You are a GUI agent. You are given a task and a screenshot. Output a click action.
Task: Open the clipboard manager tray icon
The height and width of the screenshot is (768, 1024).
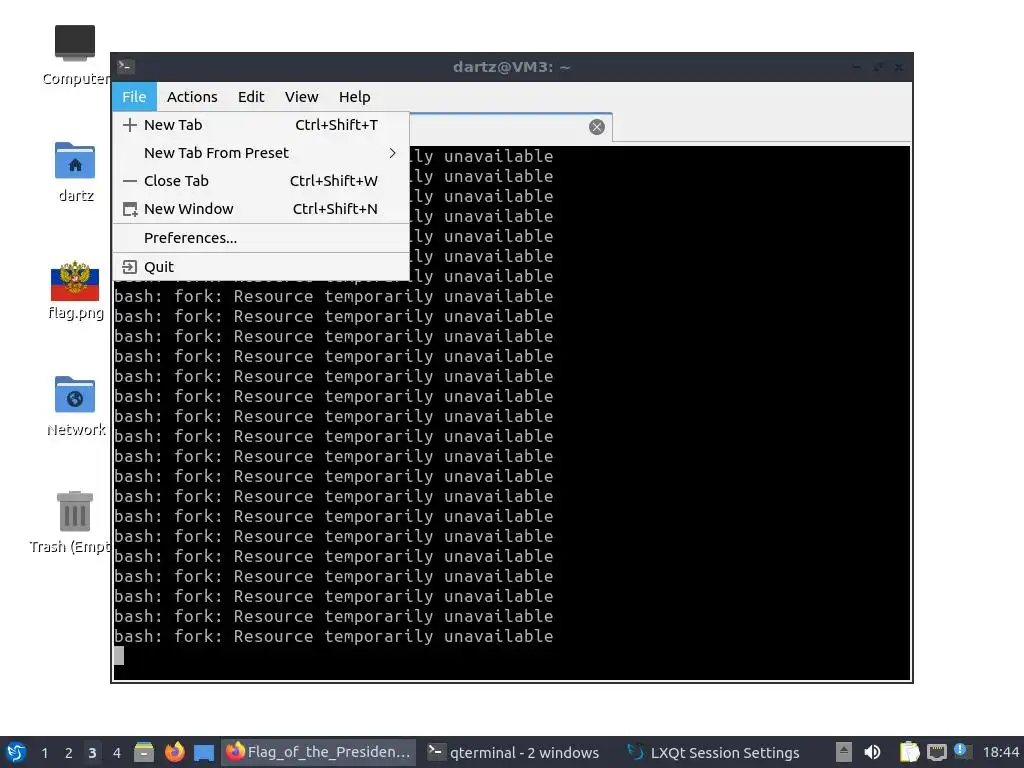click(909, 752)
